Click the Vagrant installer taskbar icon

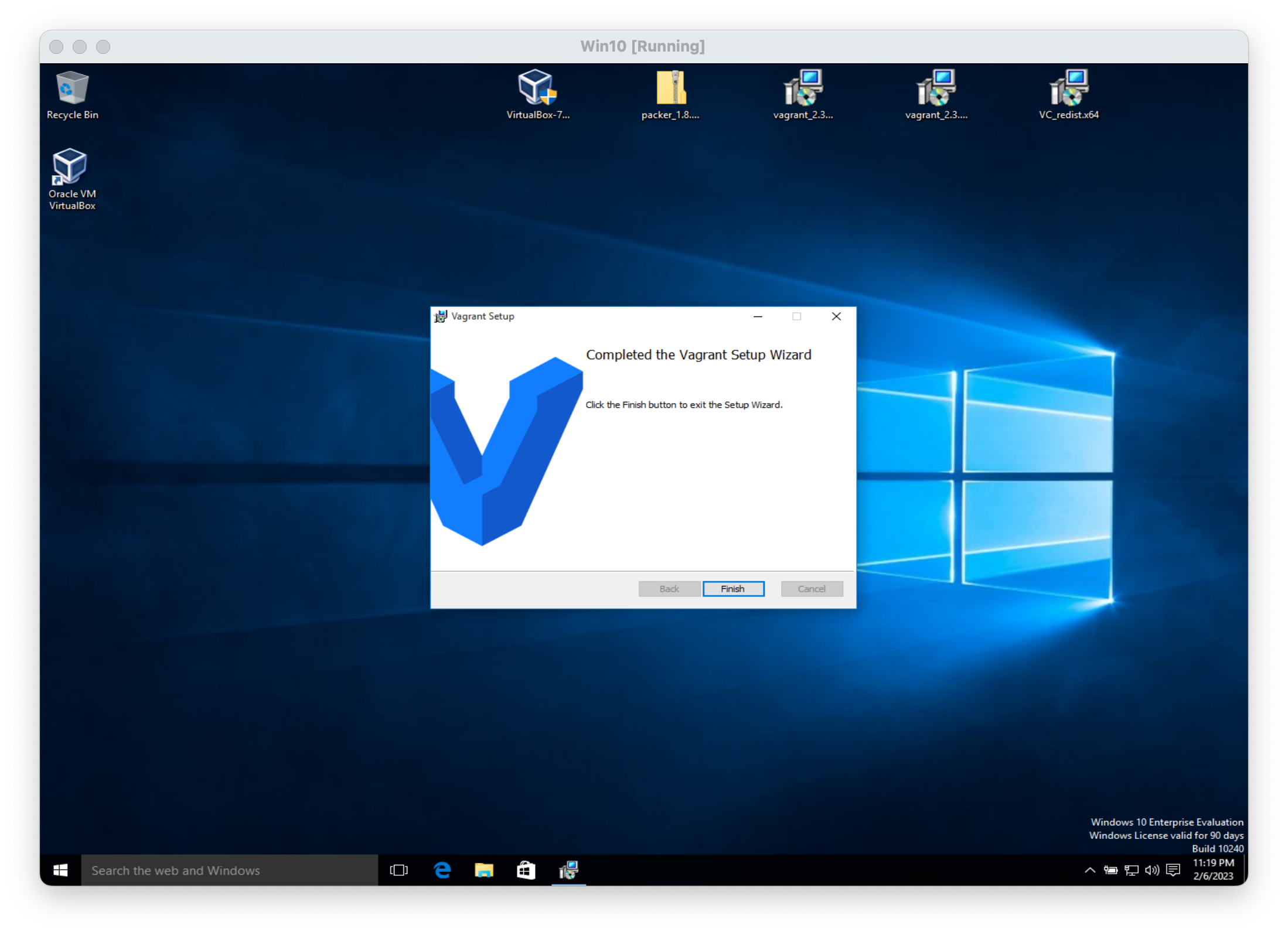(568, 871)
